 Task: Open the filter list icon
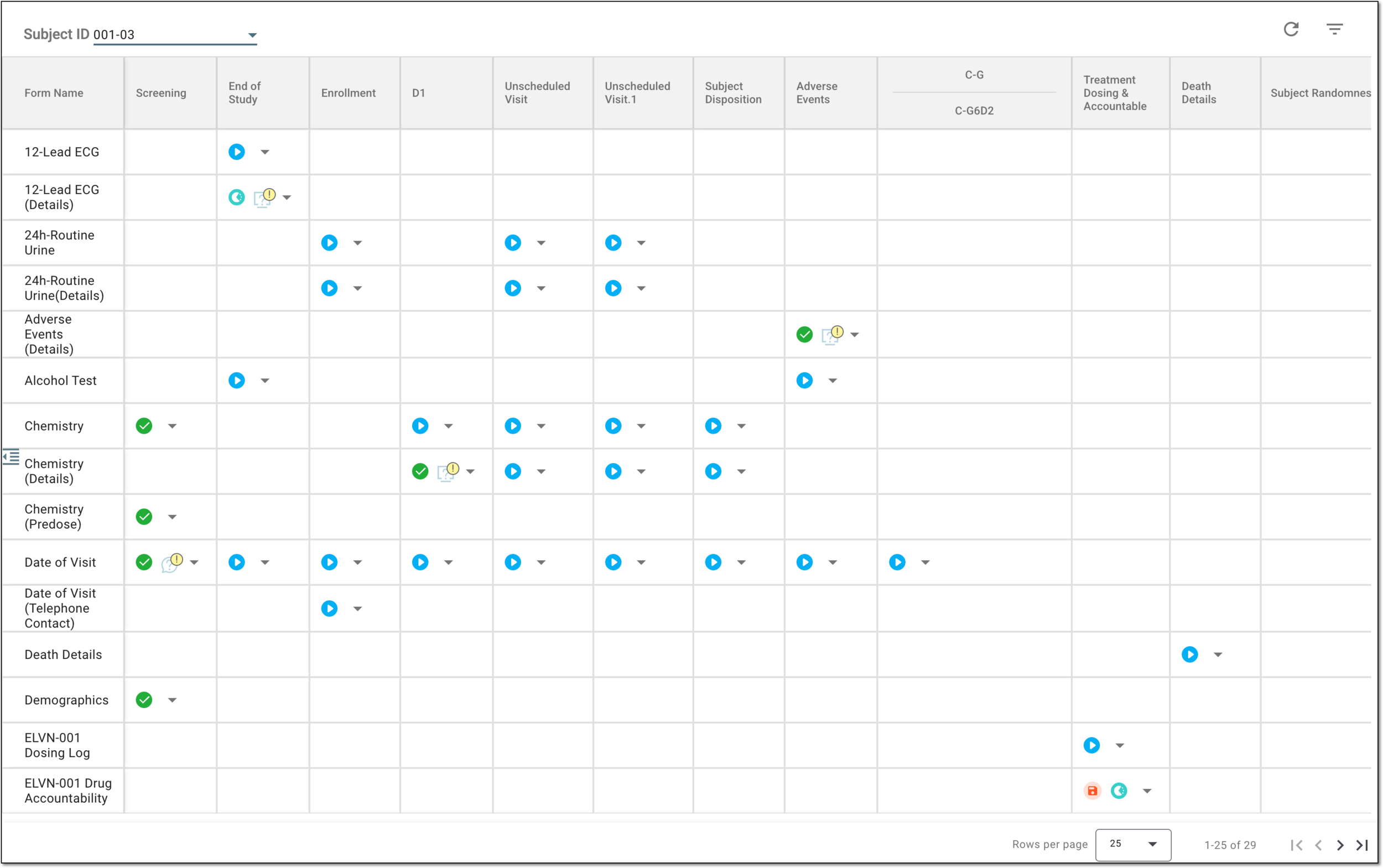tap(1334, 29)
